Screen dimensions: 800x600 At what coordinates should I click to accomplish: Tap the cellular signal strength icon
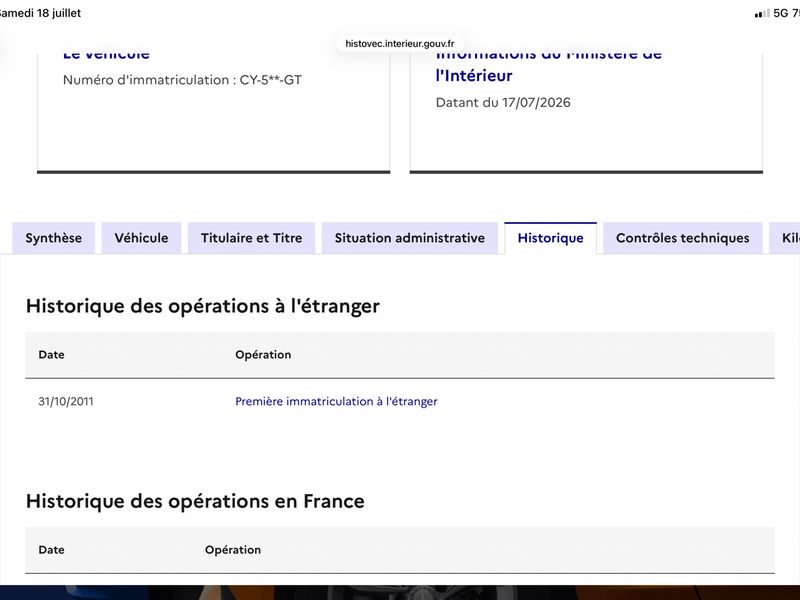tap(762, 14)
